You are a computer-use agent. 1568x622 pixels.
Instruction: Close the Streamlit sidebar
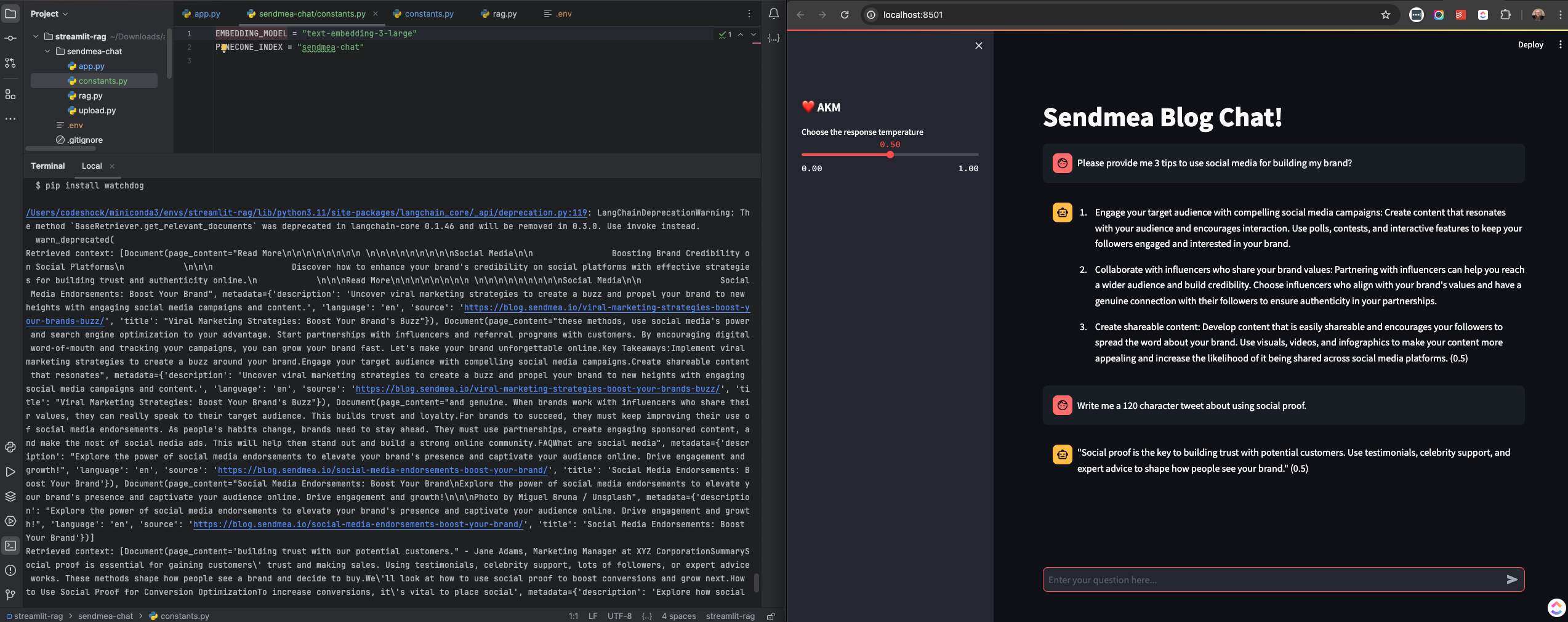click(979, 46)
